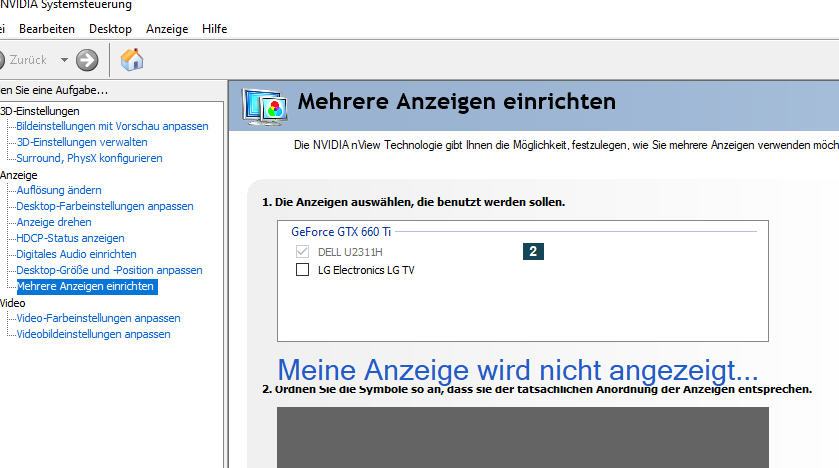This screenshot has width=839, height=468.
Task: Click the DELL U2311H label text
Action: tap(350, 252)
